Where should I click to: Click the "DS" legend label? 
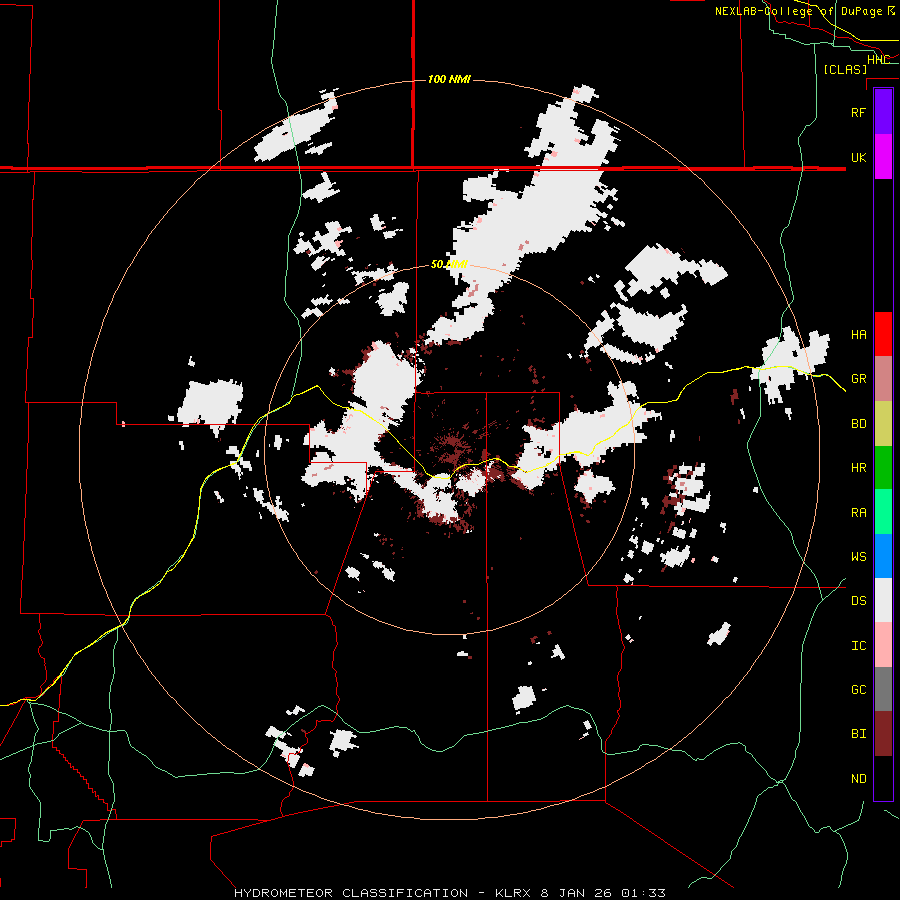(858, 601)
